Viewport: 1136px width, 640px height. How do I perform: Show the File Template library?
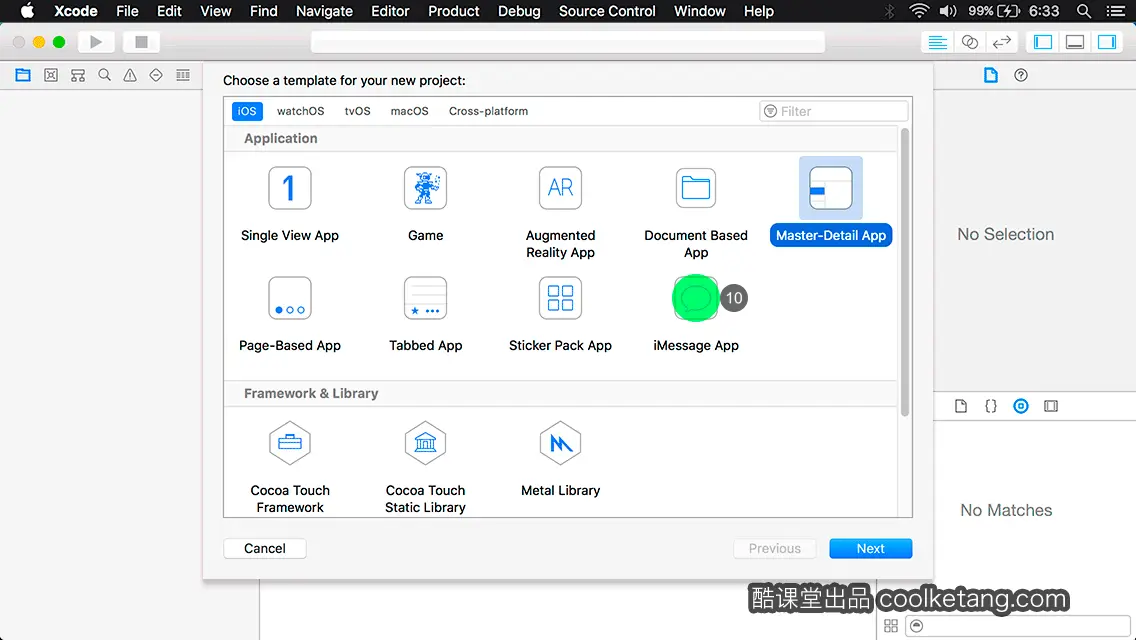[x=961, y=406]
